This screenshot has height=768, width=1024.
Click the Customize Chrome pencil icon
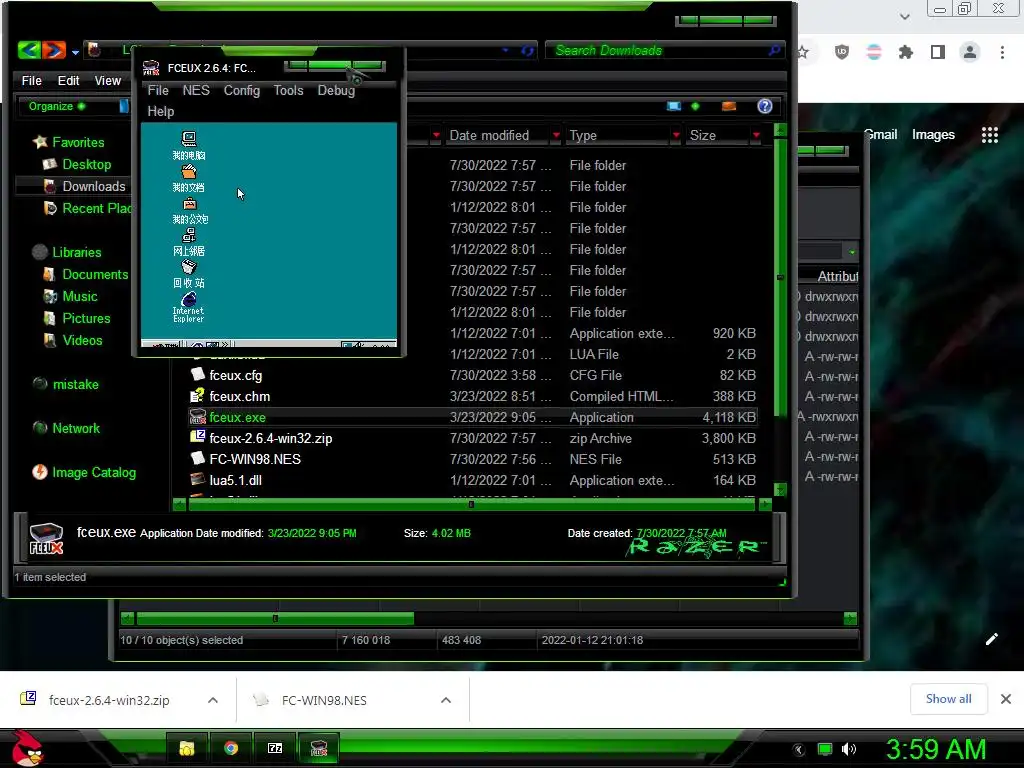tap(991, 639)
